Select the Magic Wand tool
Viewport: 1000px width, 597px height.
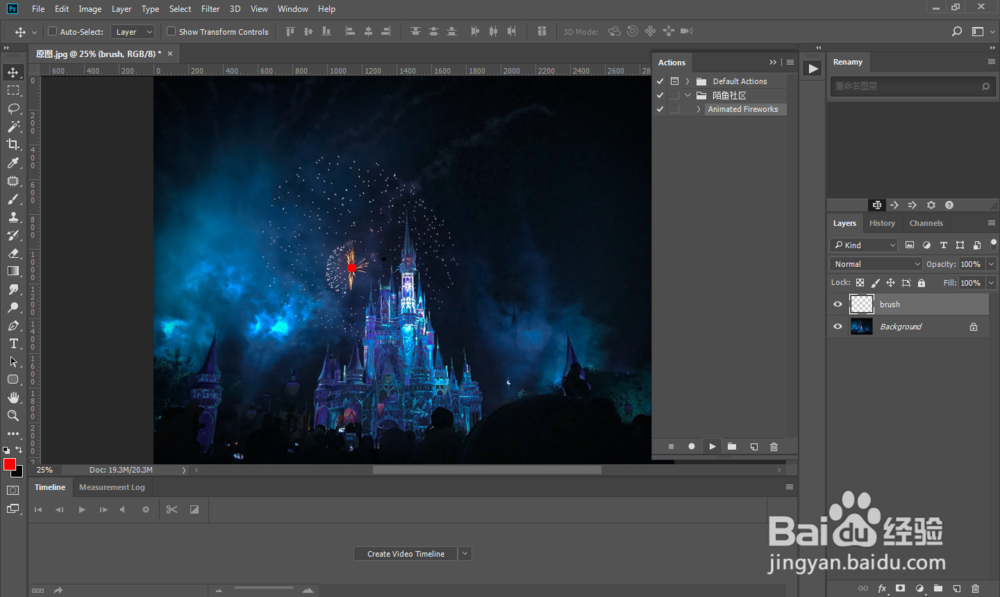(13, 126)
